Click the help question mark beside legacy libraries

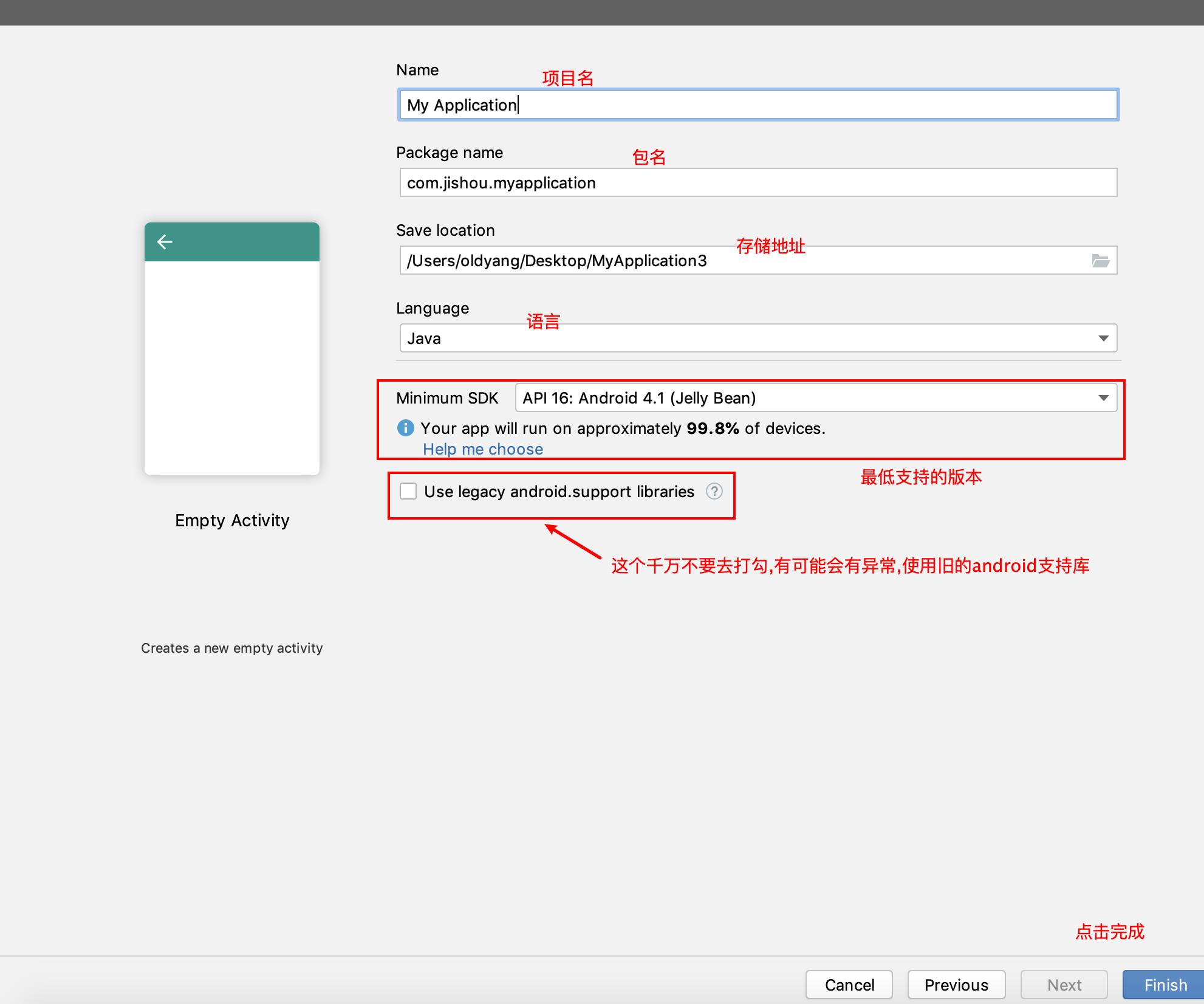tap(714, 491)
